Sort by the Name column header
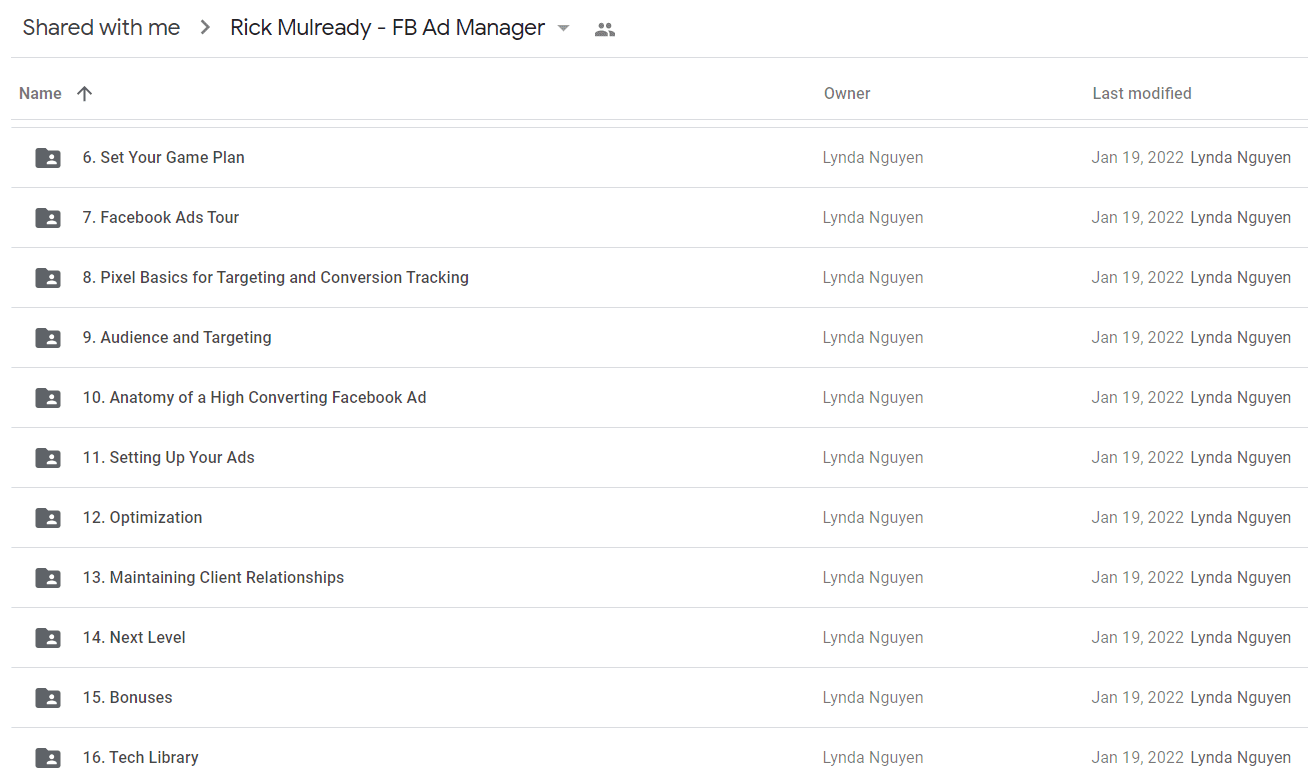This screenshot has width=1308, height=780. point(40,93)
